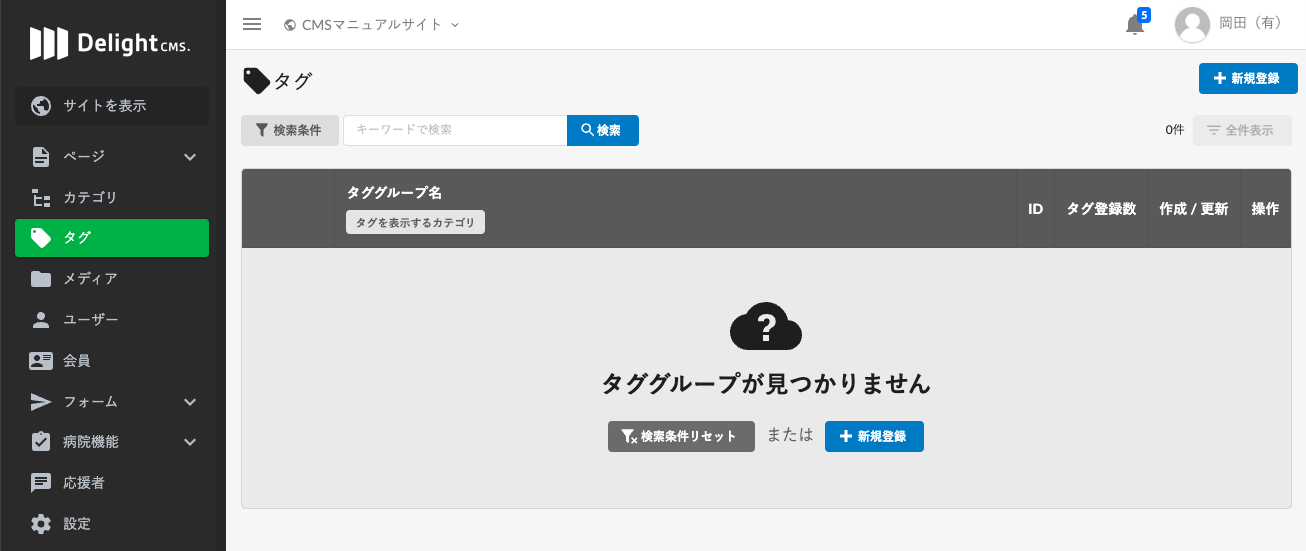Click the paper plane icon for フォーム
This screenshot has width=1306, height=551.
pyautogui.click(x=41, y=401)
